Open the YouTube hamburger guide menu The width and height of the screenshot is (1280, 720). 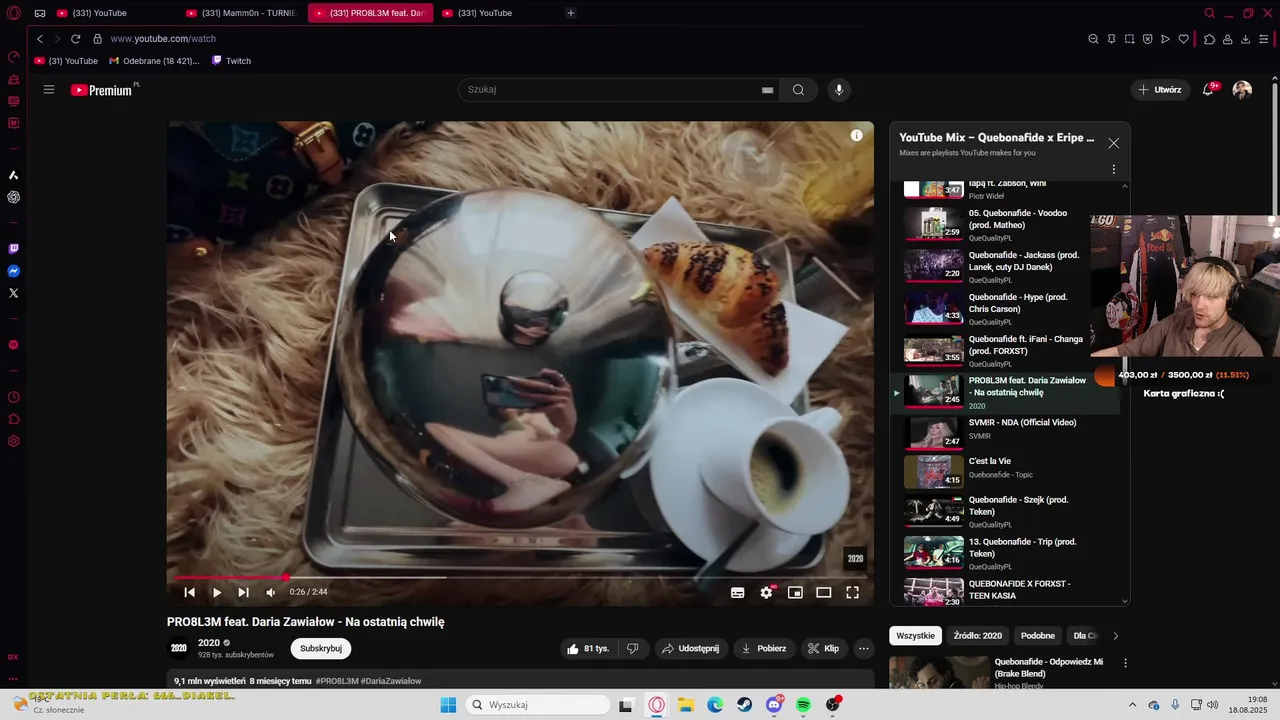click(48, 89)
